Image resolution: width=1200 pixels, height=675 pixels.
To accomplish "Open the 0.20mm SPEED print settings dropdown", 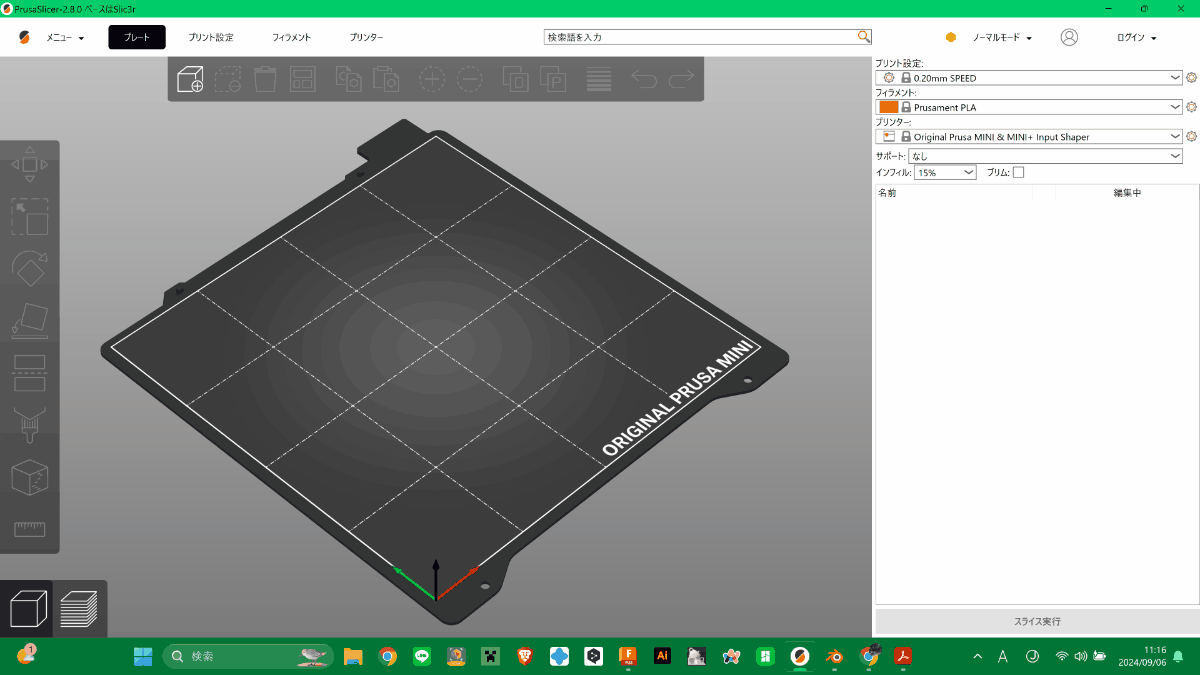I will coord(1029,77).
